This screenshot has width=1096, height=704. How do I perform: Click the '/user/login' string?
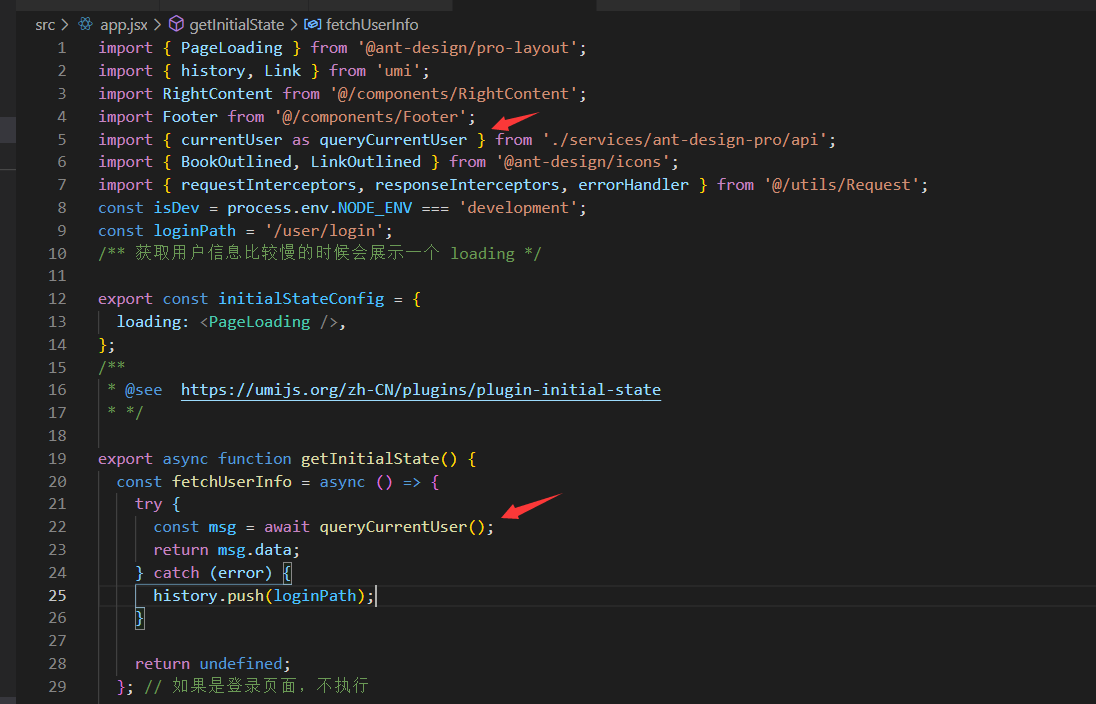324,231
